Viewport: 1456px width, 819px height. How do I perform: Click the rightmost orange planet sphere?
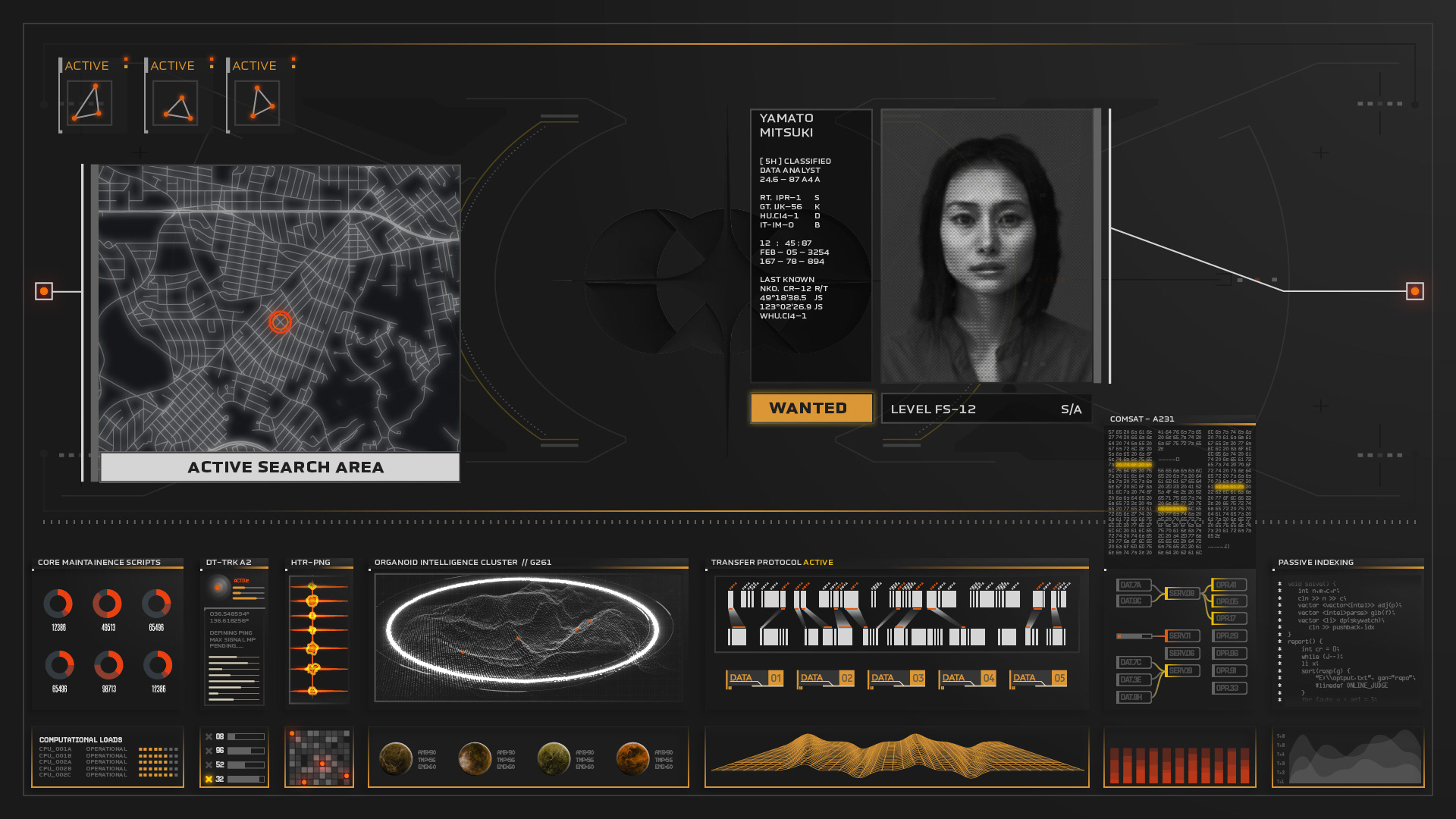(x=632, y=758)
